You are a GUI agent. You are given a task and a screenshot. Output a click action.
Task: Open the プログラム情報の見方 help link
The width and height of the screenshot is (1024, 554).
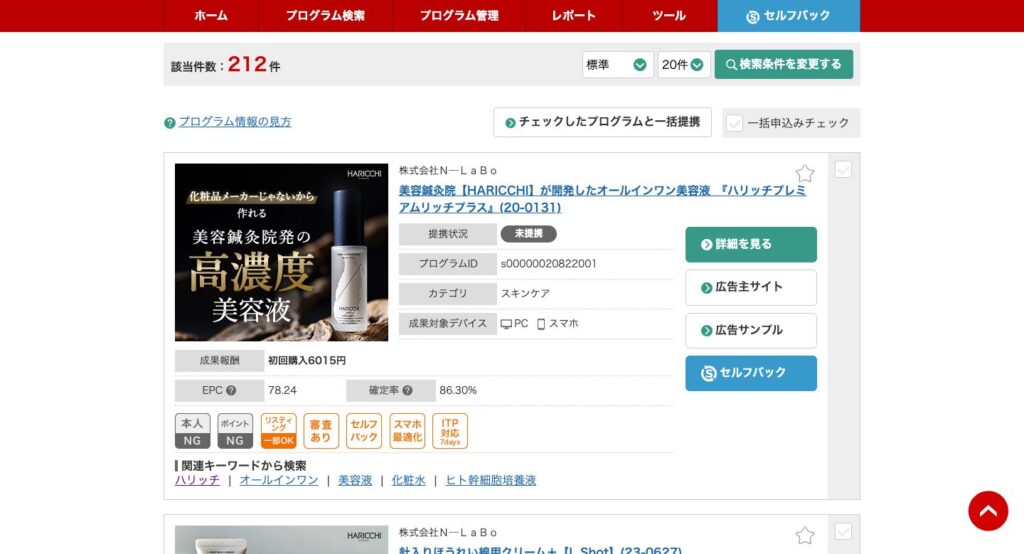coord(235,122)
